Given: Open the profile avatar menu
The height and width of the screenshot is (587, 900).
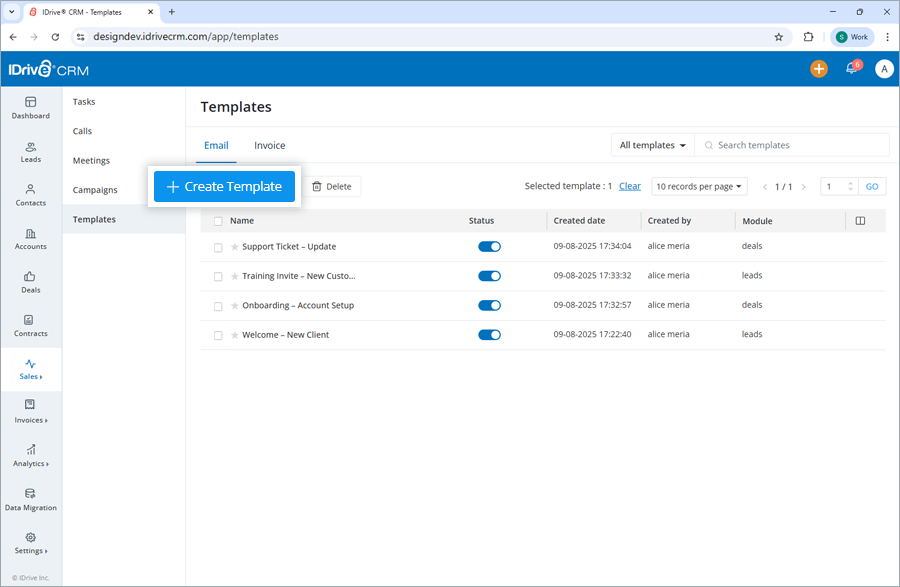Looking at the screenshot, I should [883, 69].
